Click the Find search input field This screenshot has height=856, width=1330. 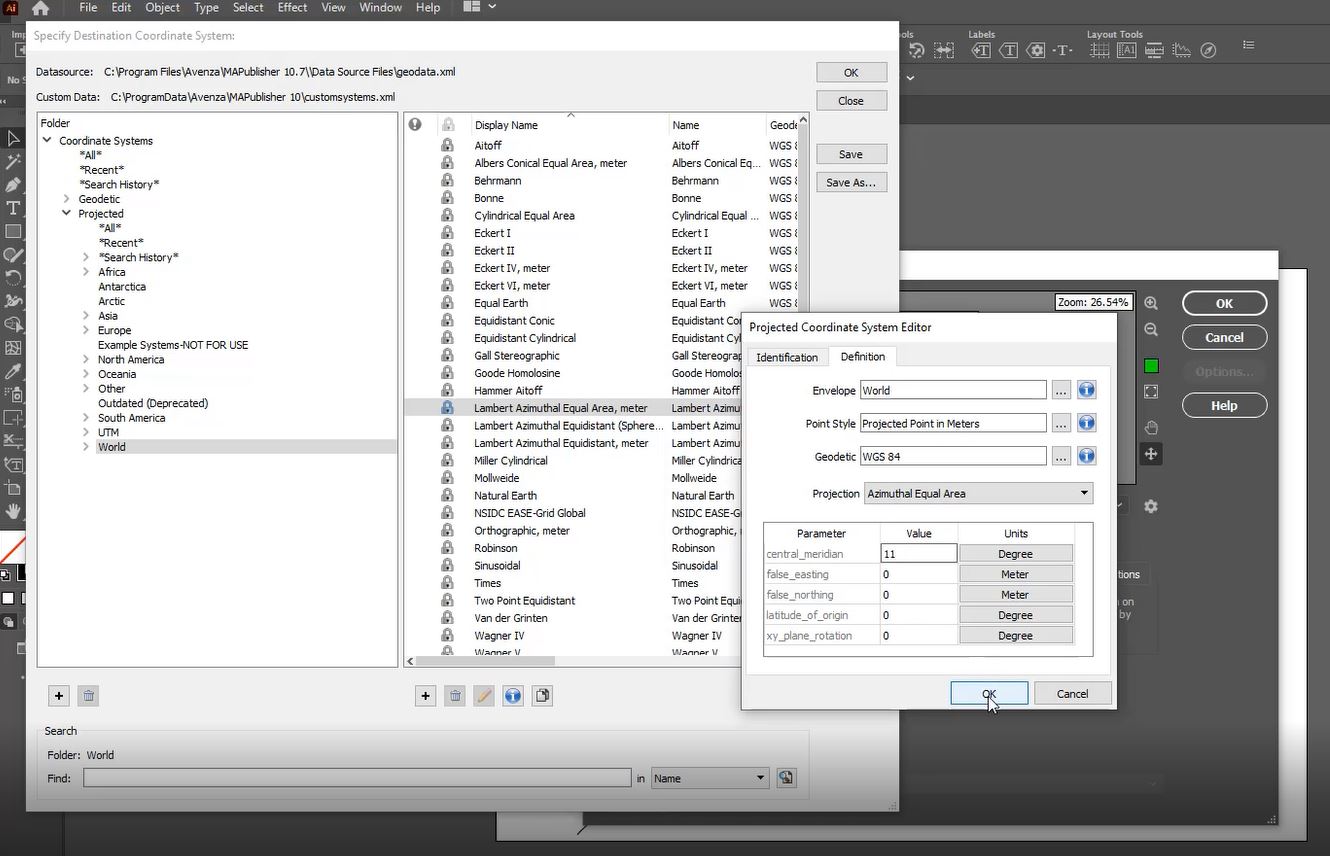pos(357,778)
